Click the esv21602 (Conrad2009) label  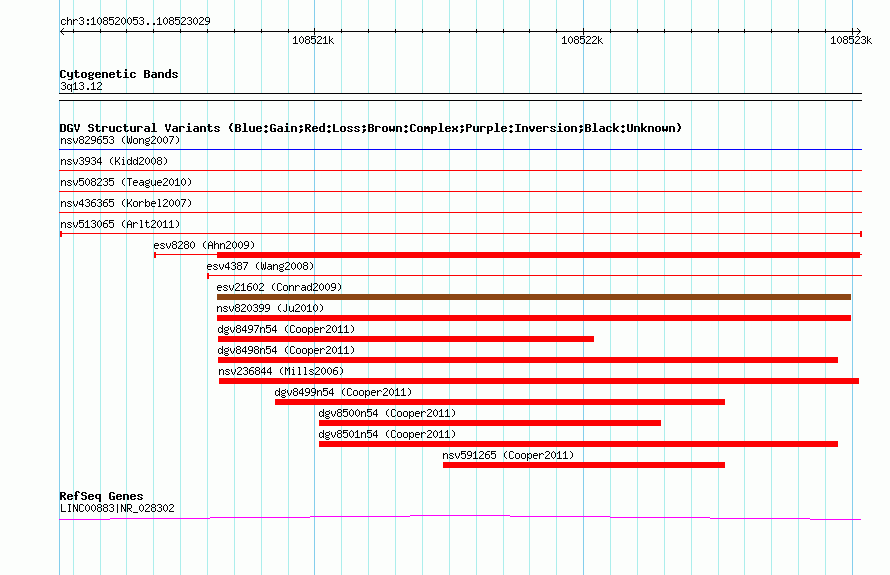[279, 287]
